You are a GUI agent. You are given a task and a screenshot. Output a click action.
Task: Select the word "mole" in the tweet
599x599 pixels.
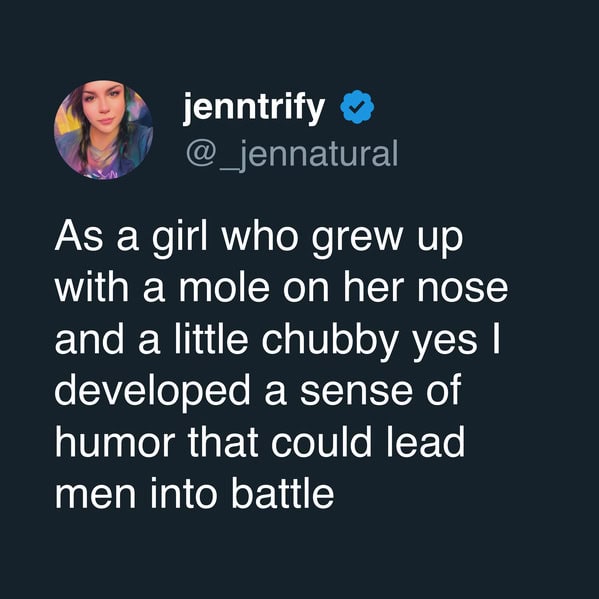tap(224, 287)
